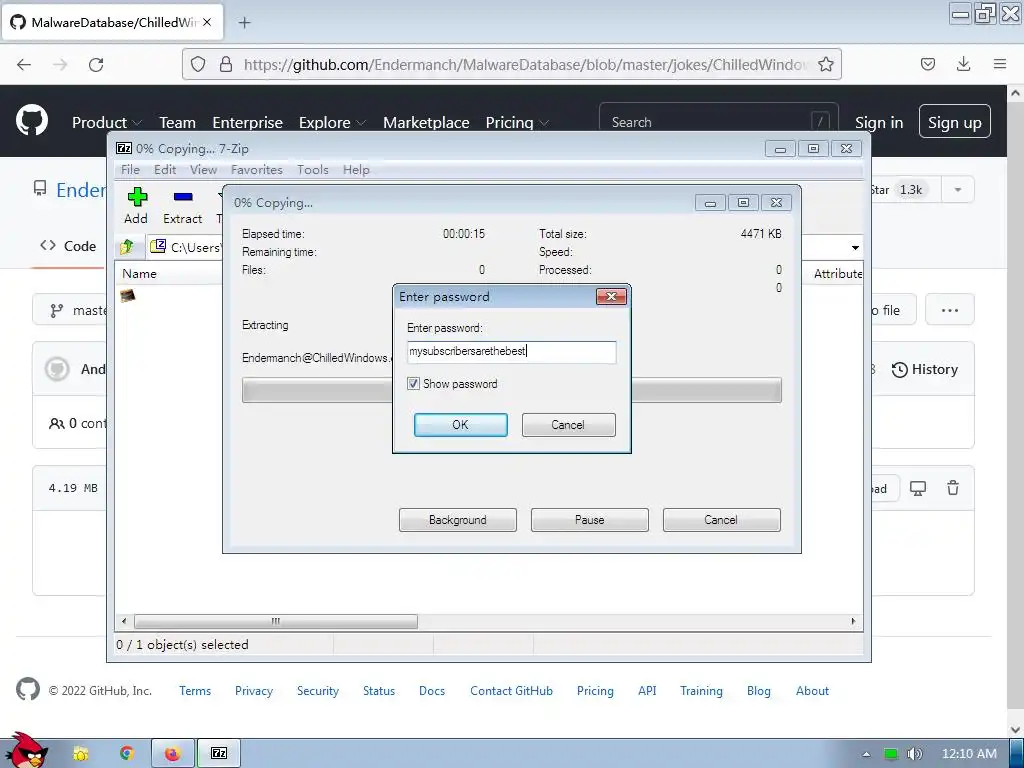This screenshot has width=1024, height=768.
Task: Open the Firefox taskbar icon
Action: point(172,754)
